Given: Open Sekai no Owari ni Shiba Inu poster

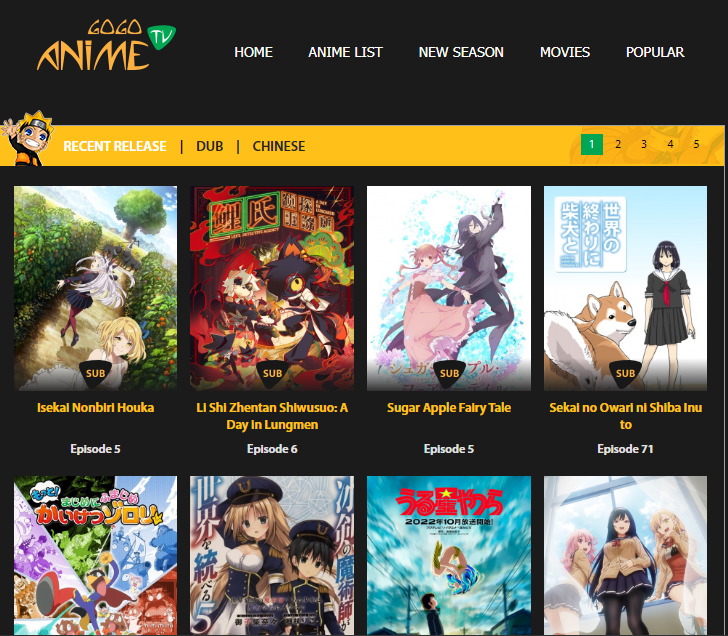Looking at the screenshot, I should pyautogui.click(x=625, y=288).
